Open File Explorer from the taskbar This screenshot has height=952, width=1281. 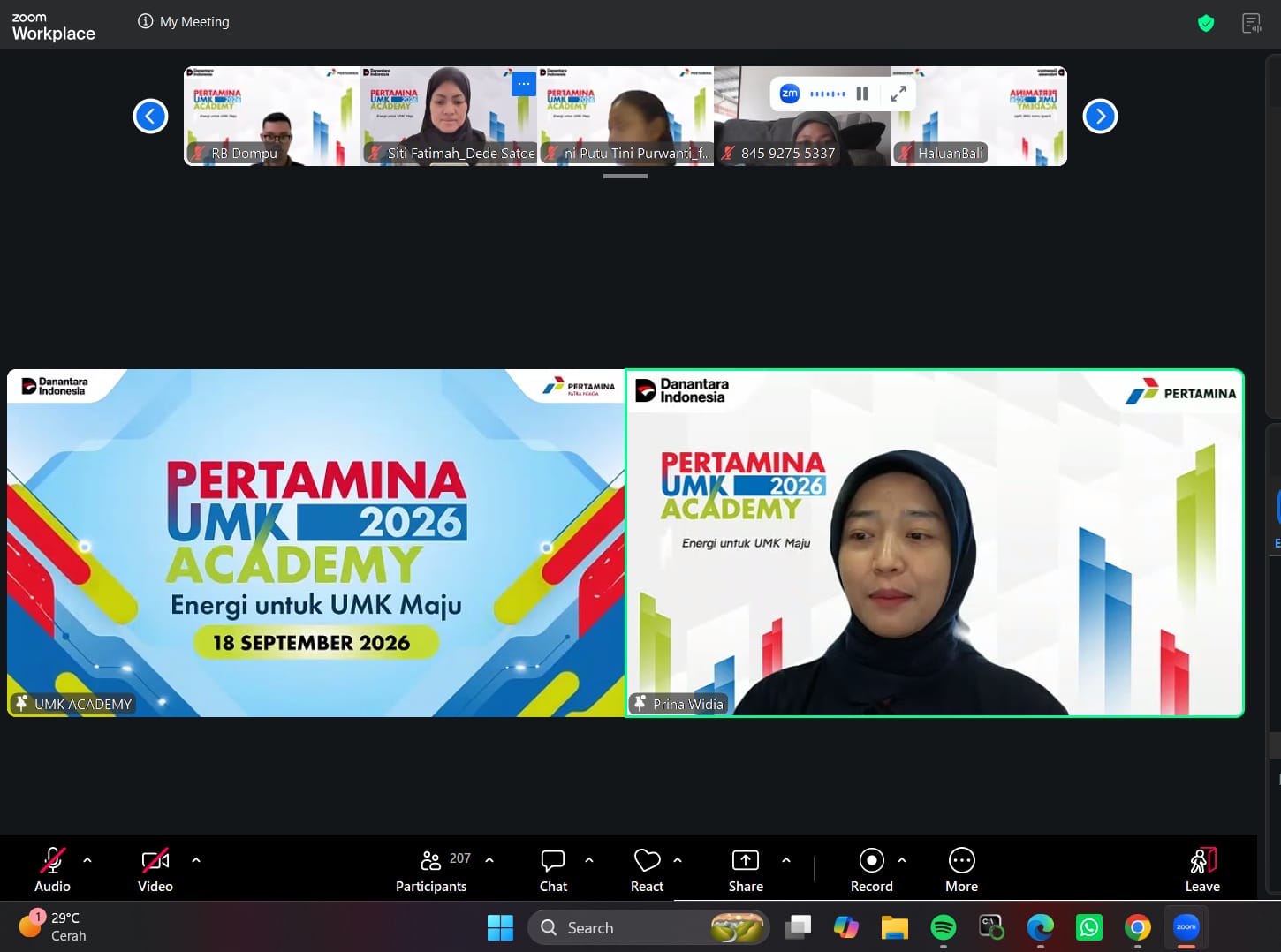895,927
